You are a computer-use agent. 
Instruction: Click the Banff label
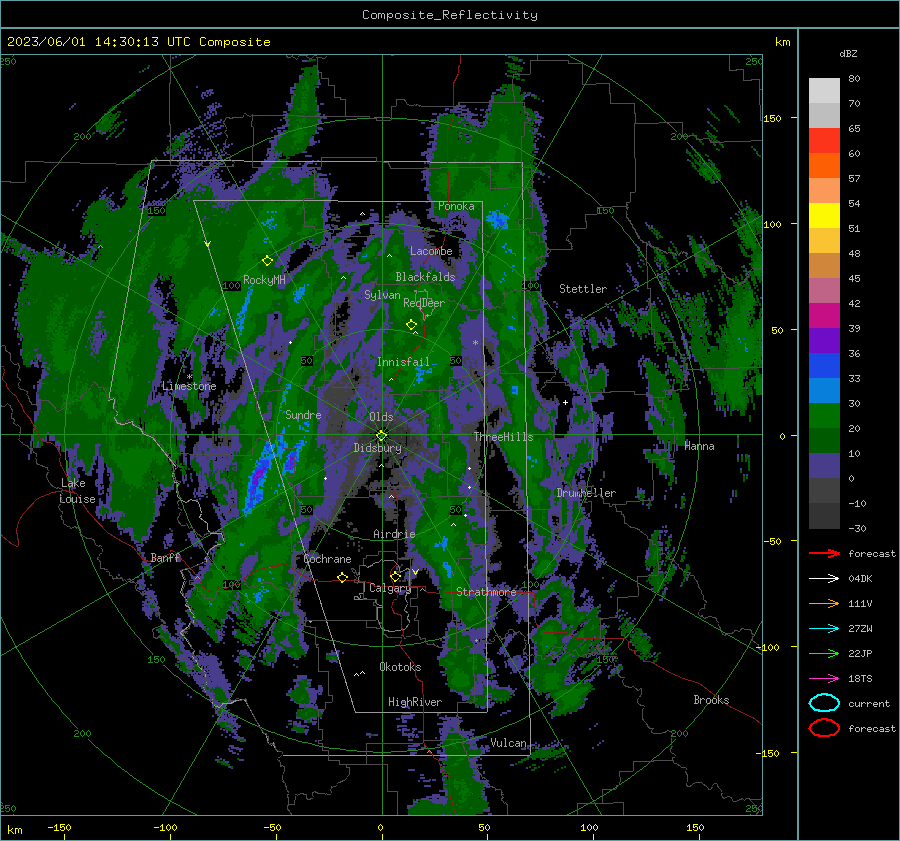click(165, 557)
